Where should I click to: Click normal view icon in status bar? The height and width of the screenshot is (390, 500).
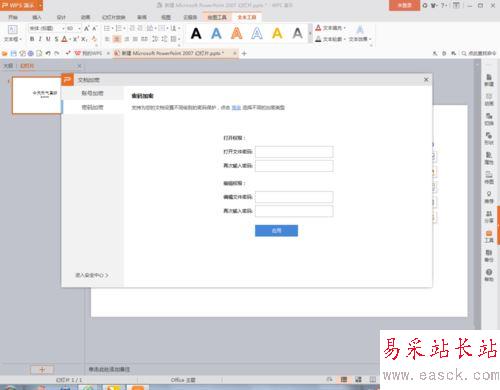[x=344, y=380]
